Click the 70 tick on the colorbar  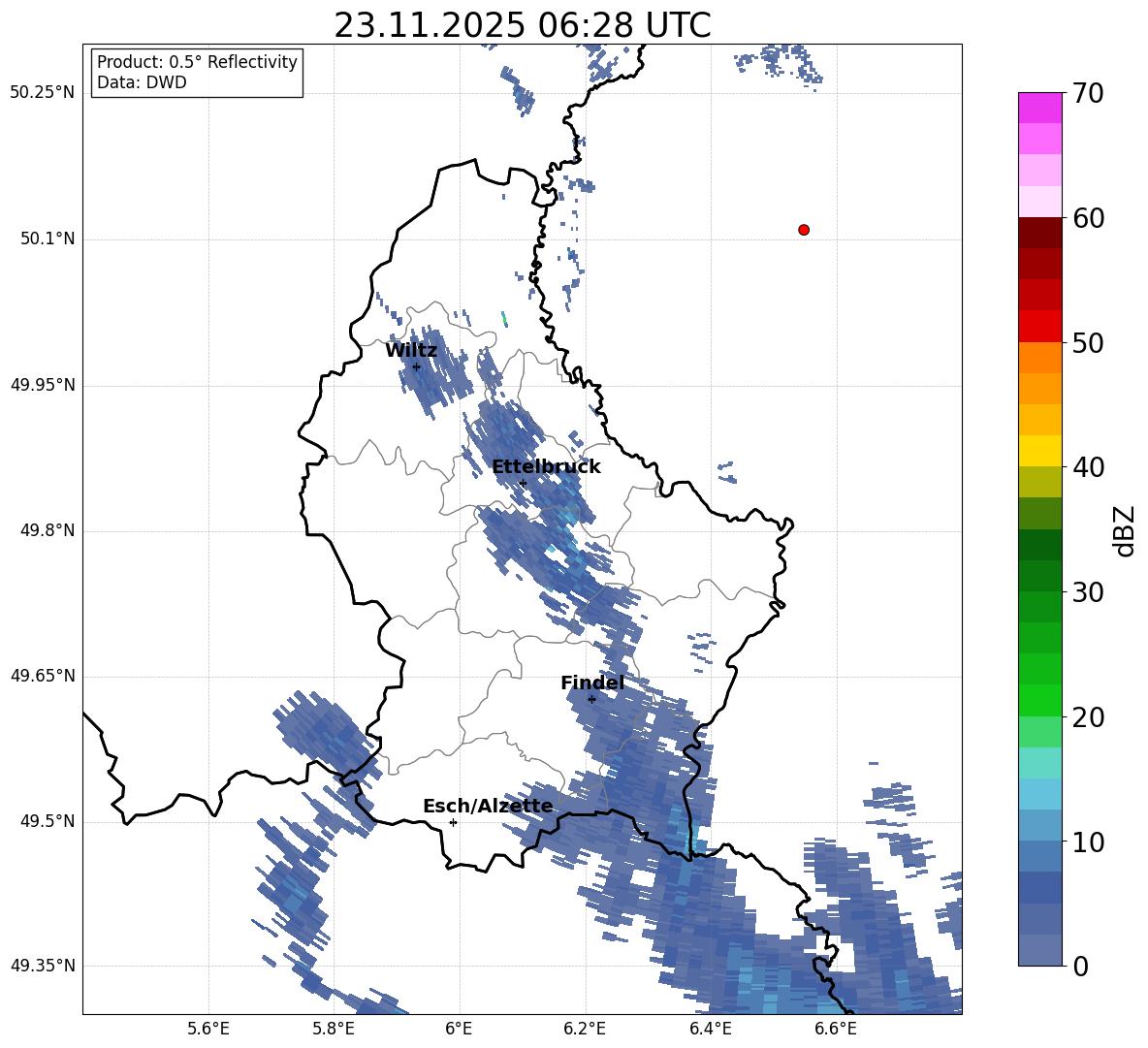1088,94
